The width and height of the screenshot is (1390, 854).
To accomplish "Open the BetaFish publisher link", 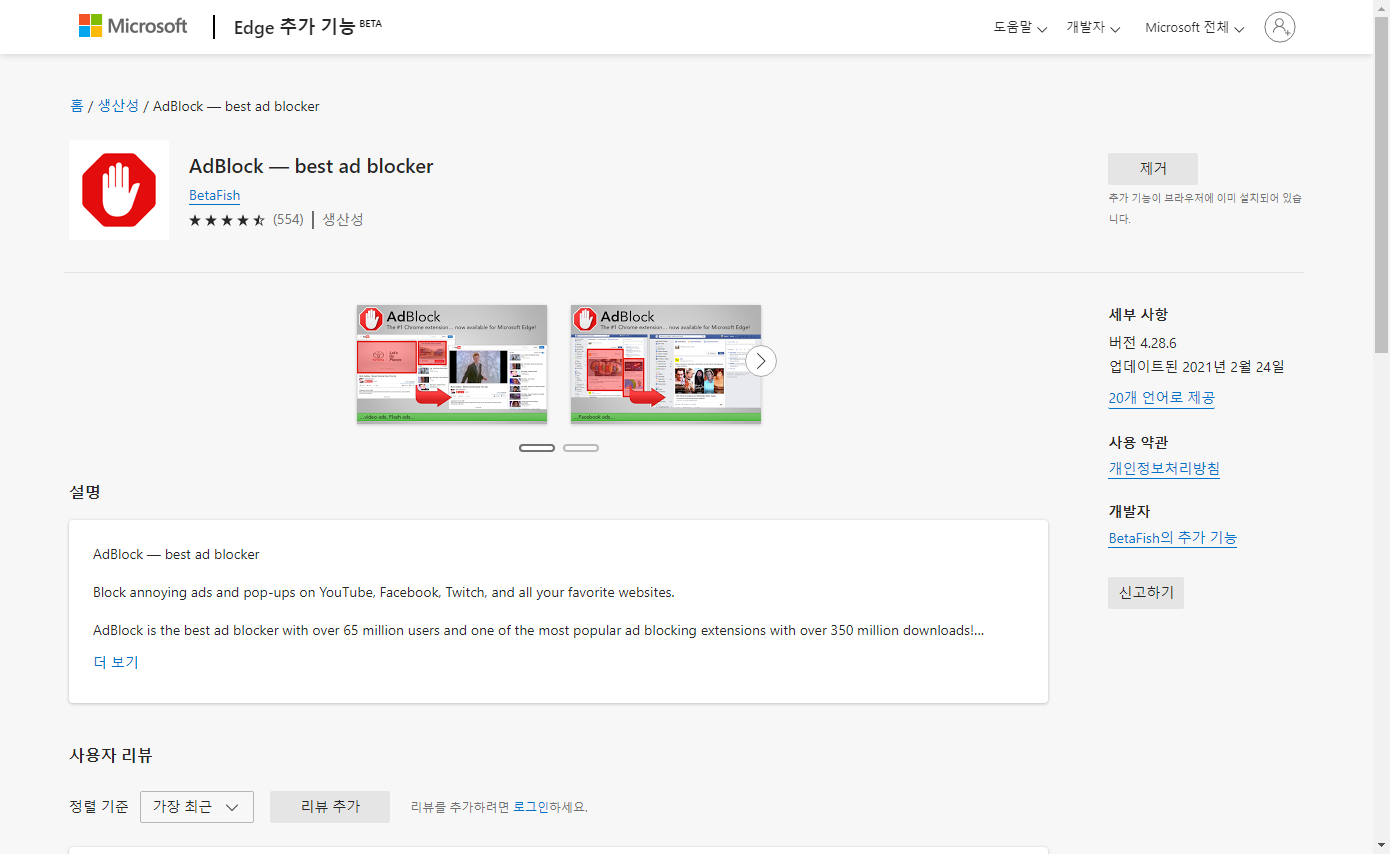I will tap(215, 195).
